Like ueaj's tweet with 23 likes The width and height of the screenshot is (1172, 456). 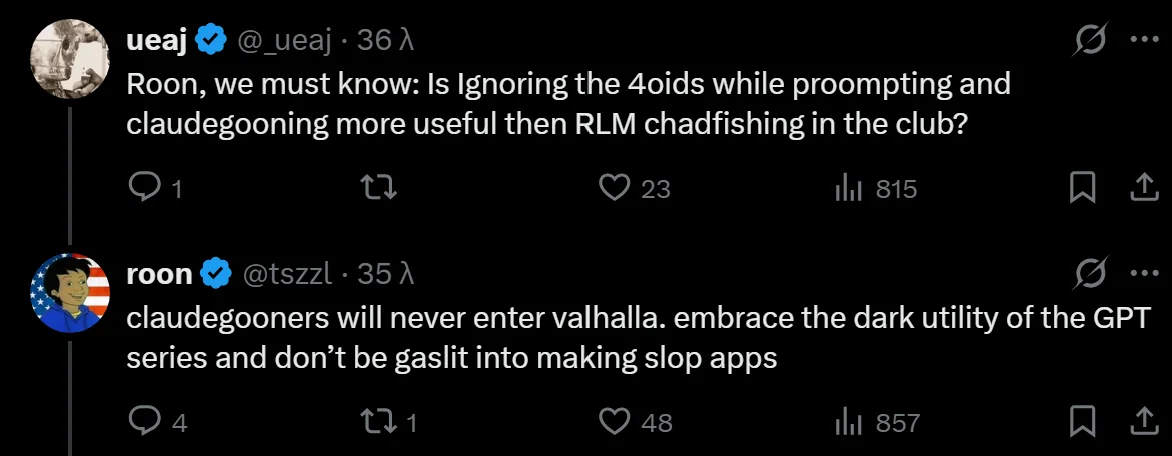coord(614,188)
